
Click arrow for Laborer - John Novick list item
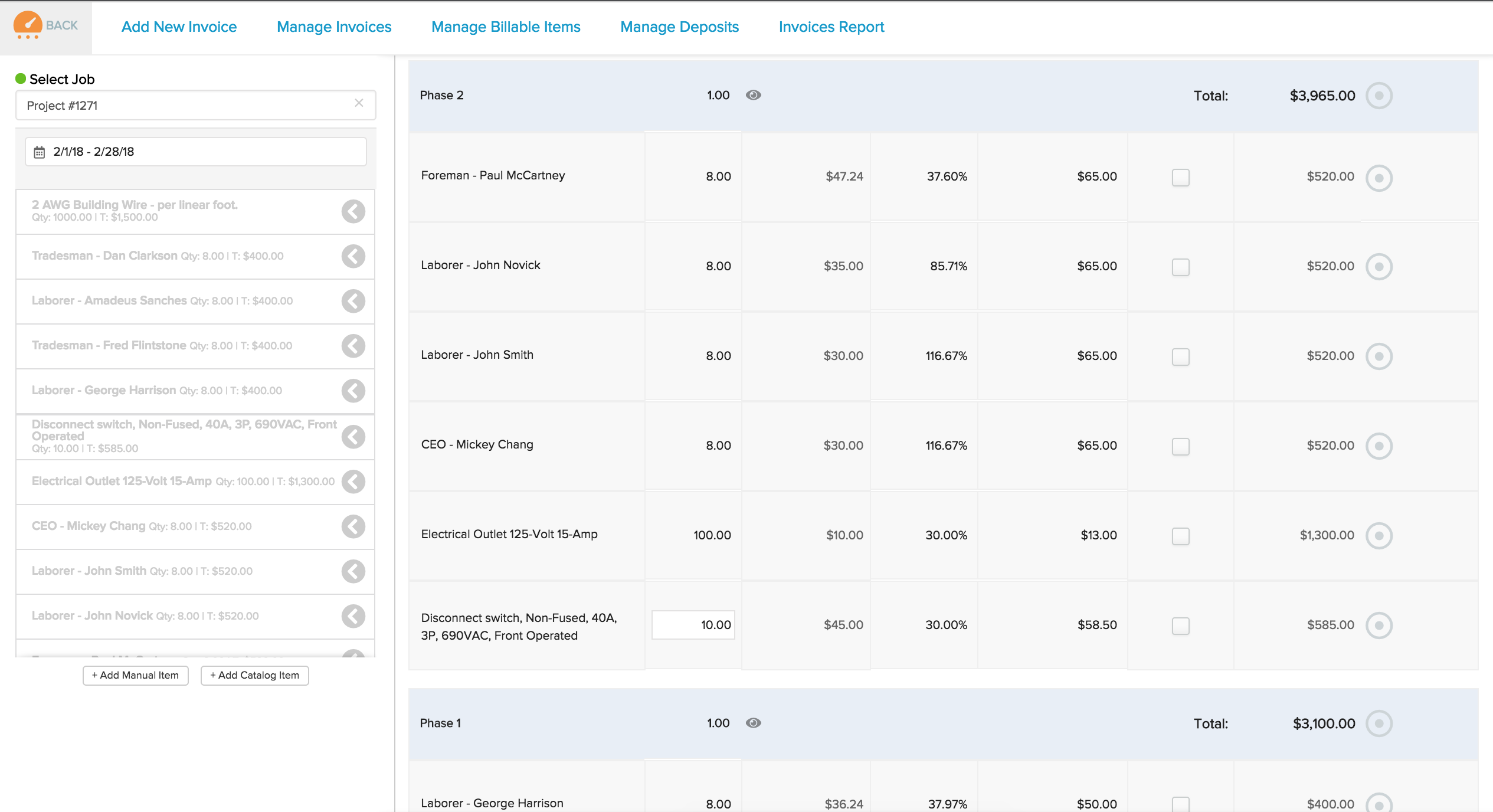pos(353,616)
